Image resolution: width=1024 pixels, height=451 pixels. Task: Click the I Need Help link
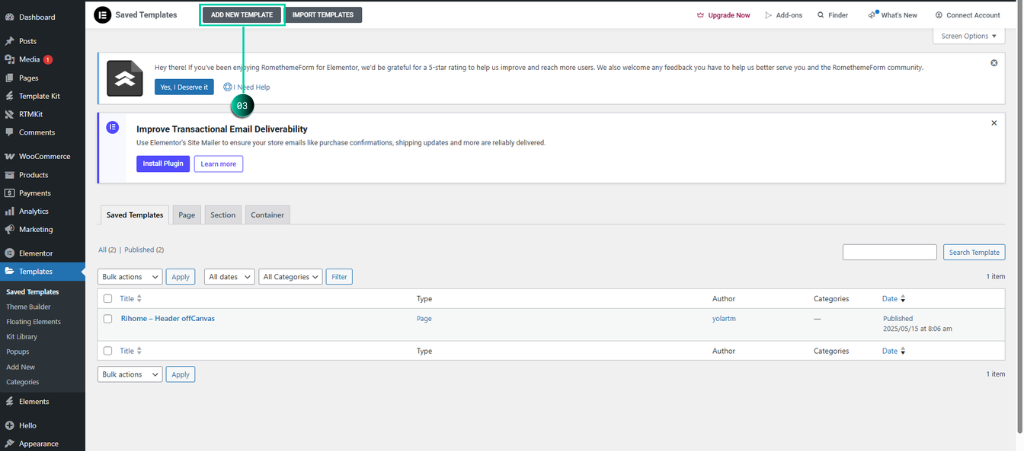(247, 87)
